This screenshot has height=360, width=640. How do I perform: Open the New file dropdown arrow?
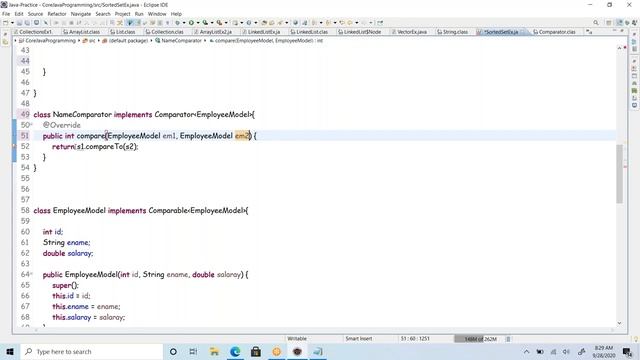pos(12,23)
